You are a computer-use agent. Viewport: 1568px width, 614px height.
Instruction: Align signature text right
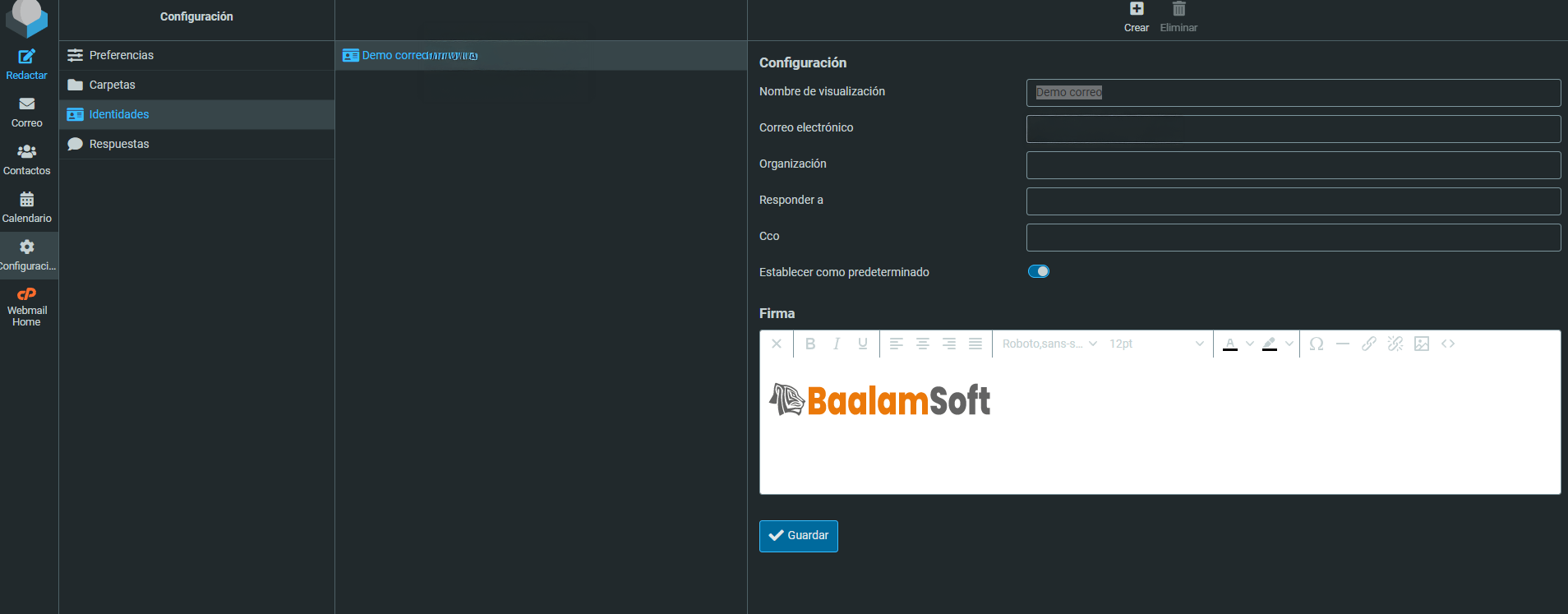coord(949,344)
